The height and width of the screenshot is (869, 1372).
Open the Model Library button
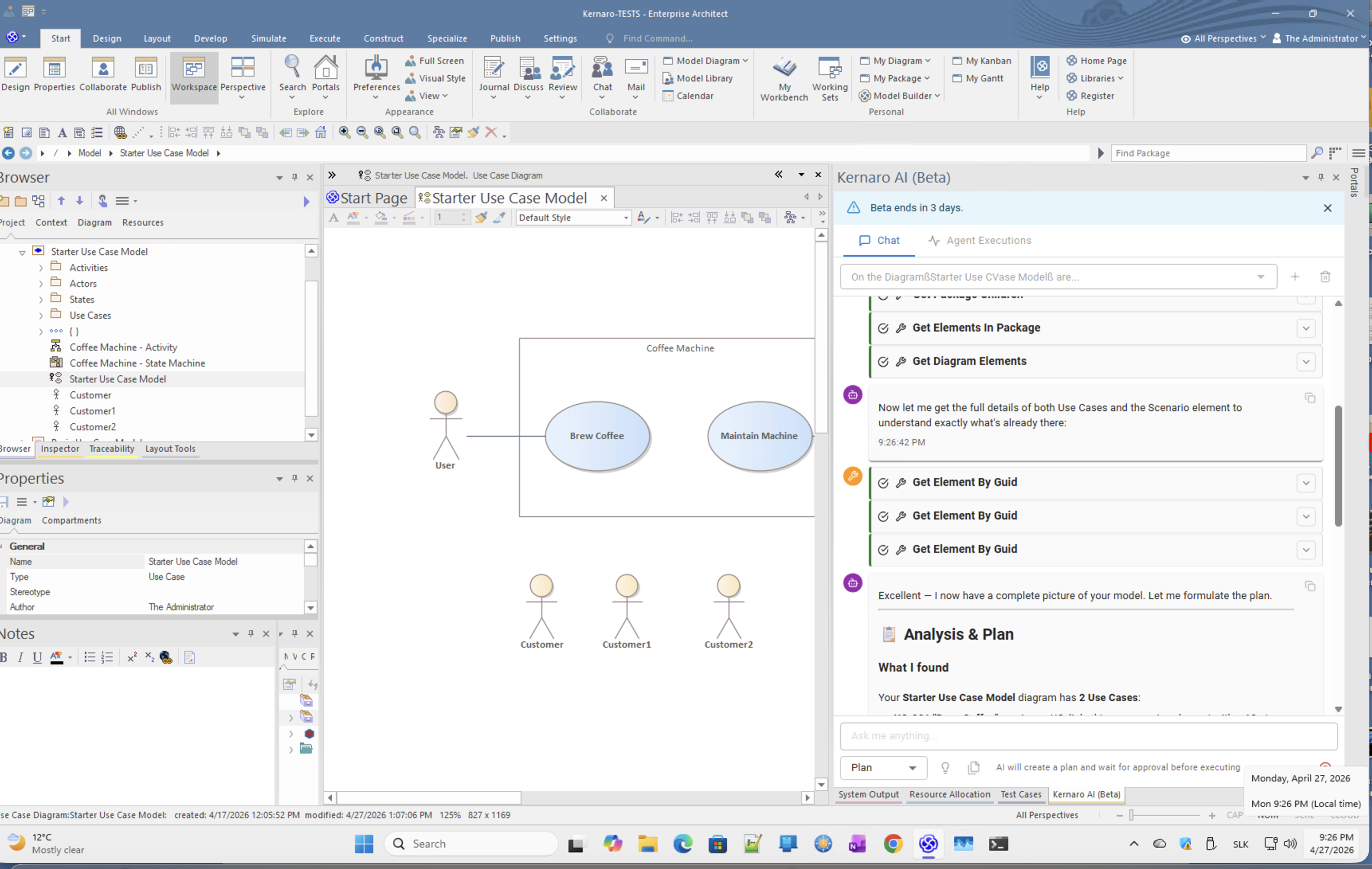click(698, 79)
